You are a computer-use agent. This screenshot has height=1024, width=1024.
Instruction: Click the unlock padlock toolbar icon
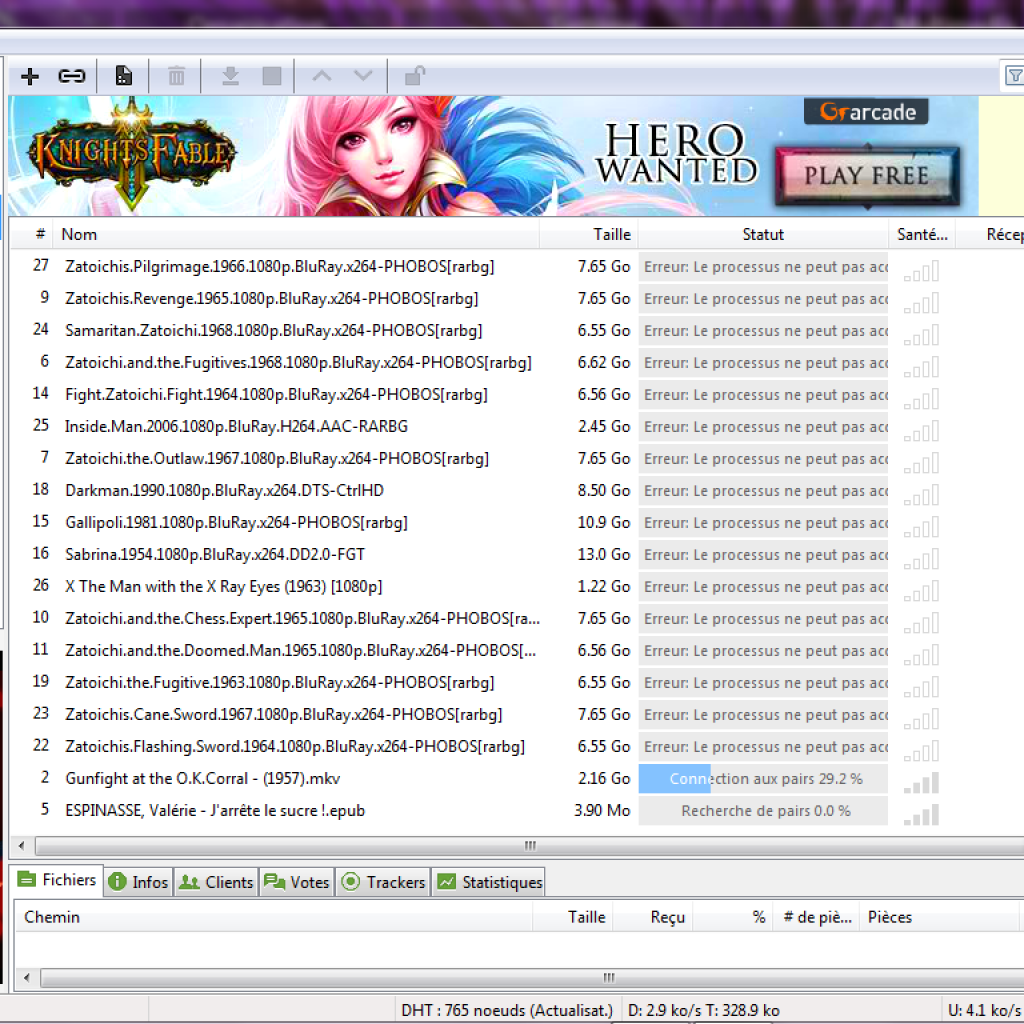[x=414, y=76]
